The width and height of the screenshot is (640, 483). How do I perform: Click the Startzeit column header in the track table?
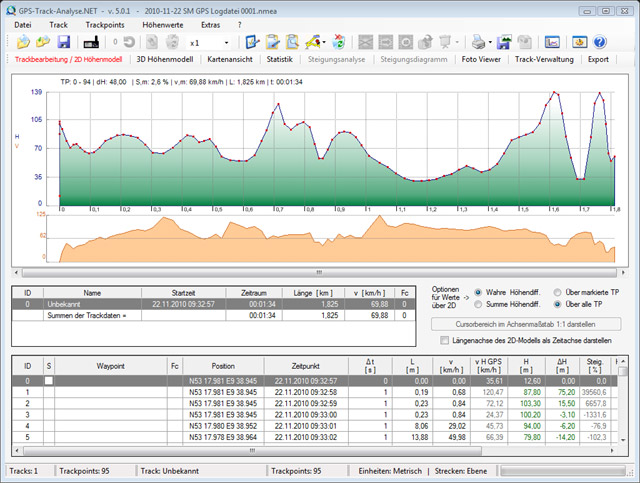[x=183, y=293]
